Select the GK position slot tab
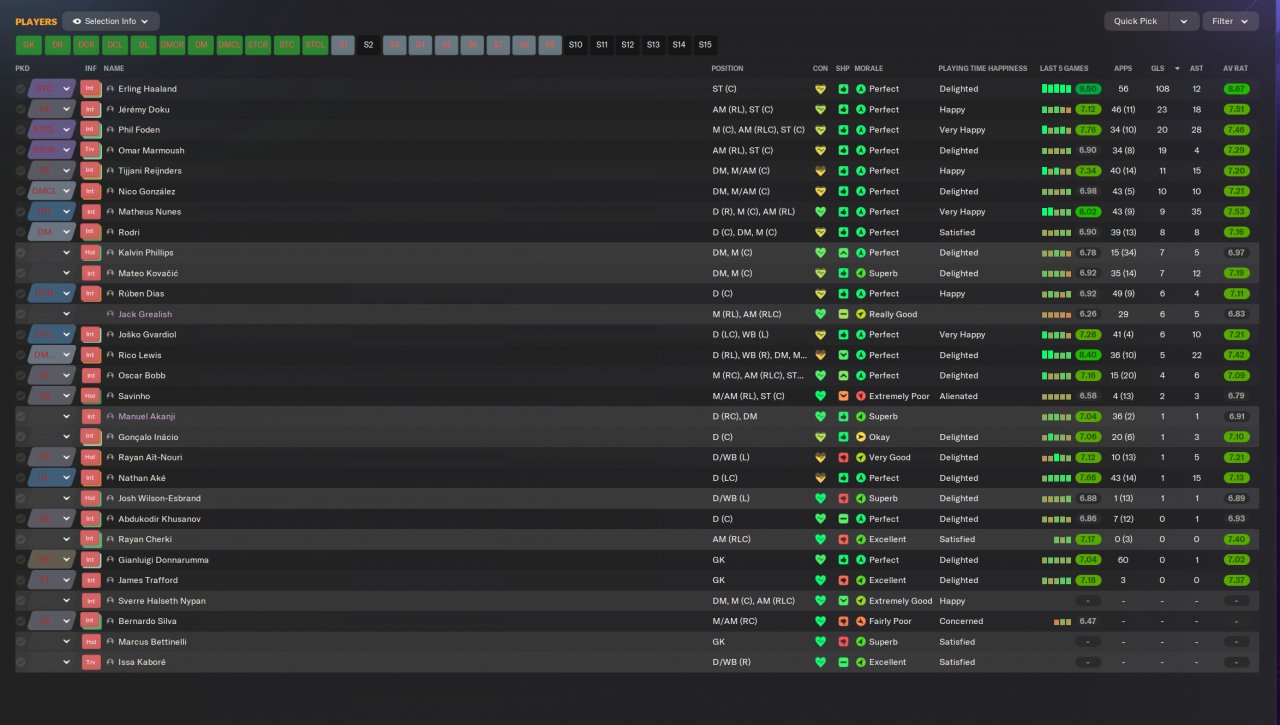Screen dimensions: 1280x725 pyautogui.click(x=29, y=45)
